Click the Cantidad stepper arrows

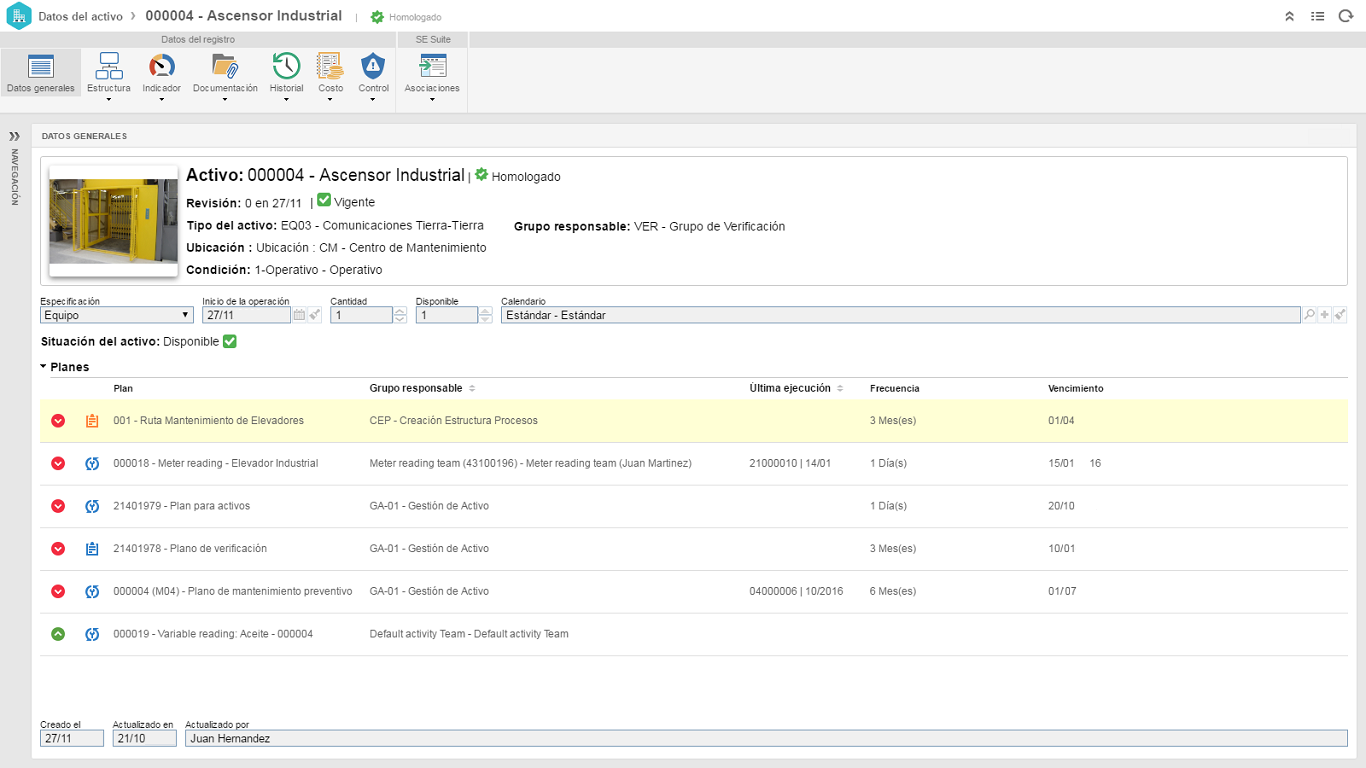coord(400,315)
